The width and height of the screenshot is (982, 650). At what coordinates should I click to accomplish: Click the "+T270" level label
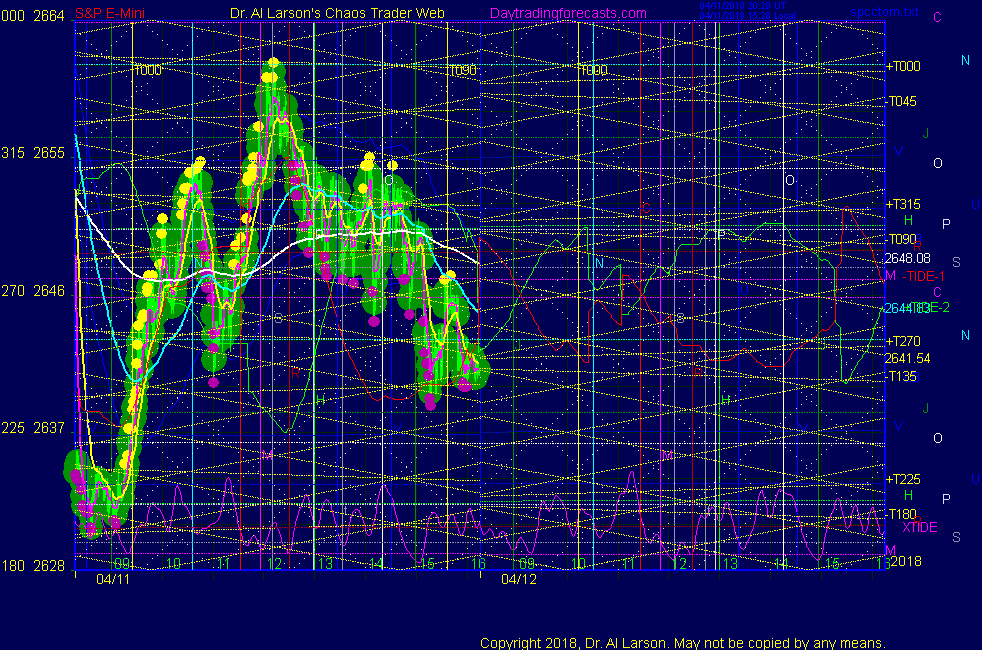[903, 341]
